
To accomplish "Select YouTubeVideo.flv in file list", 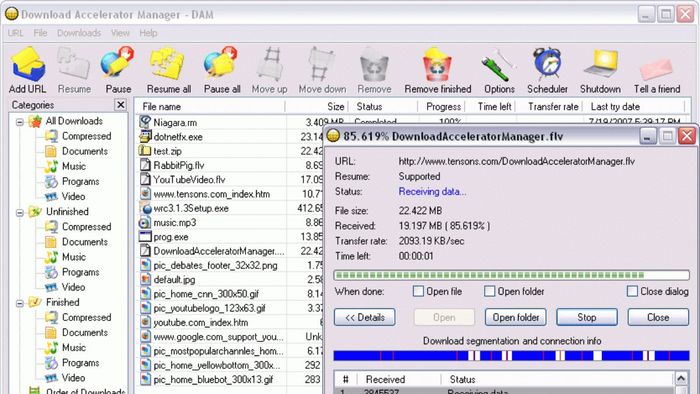I will 189,180.
